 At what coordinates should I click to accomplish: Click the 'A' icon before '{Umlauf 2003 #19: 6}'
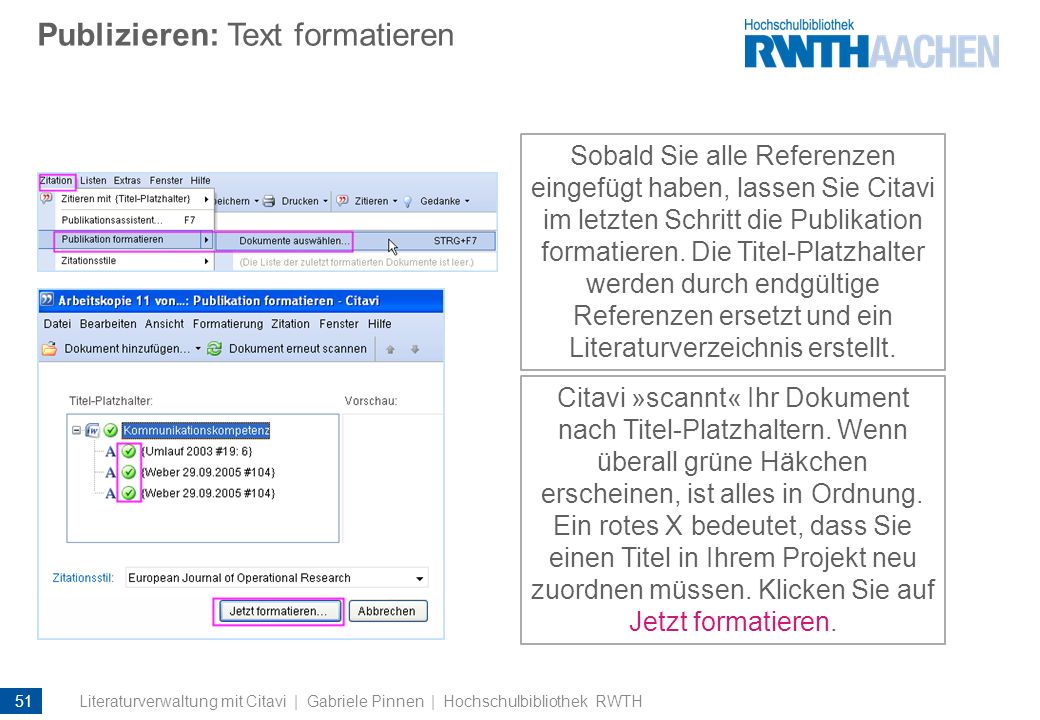pyautogui.click(x=110, y=451)
